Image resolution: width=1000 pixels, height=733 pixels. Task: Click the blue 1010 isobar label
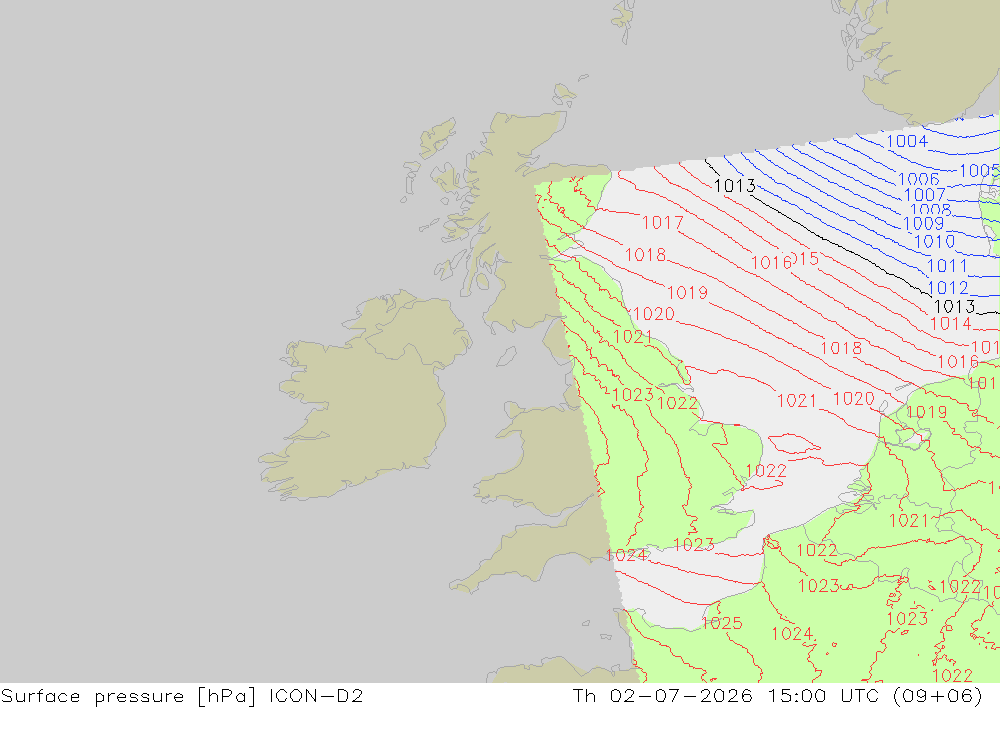point(934,242)
